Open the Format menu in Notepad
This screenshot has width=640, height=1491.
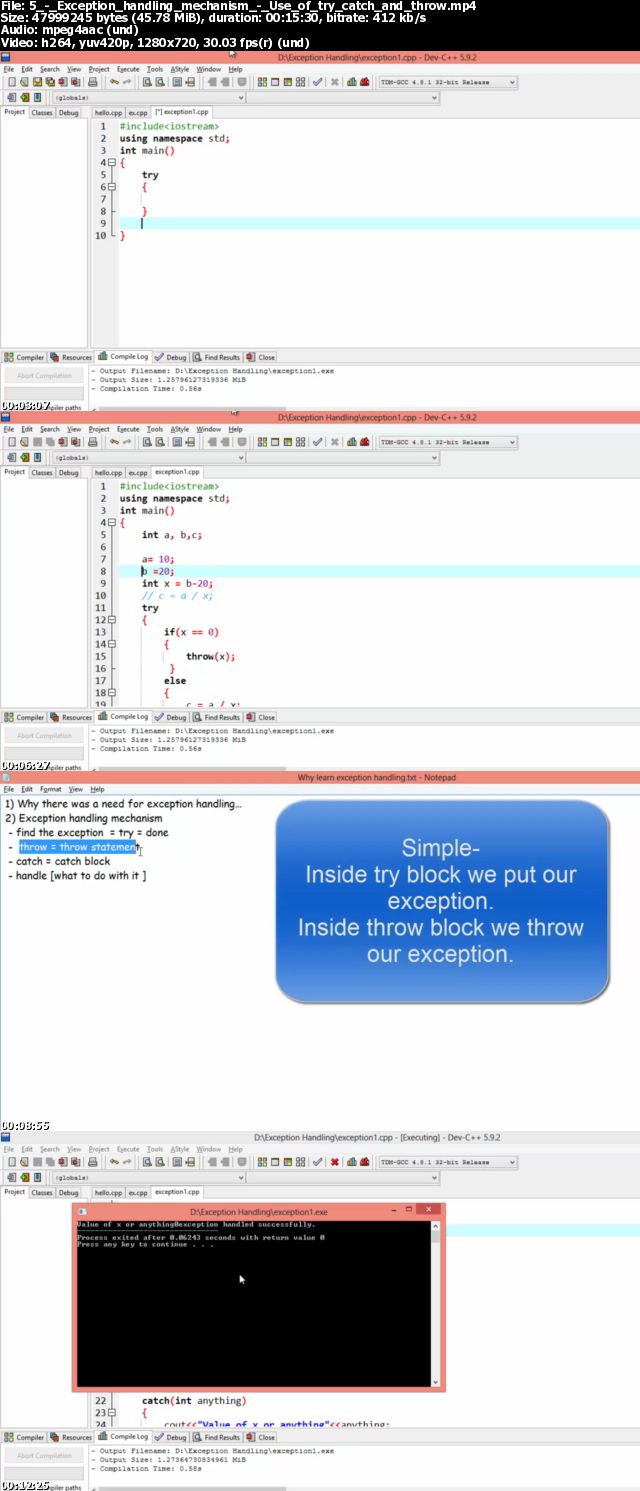point(50,789)
